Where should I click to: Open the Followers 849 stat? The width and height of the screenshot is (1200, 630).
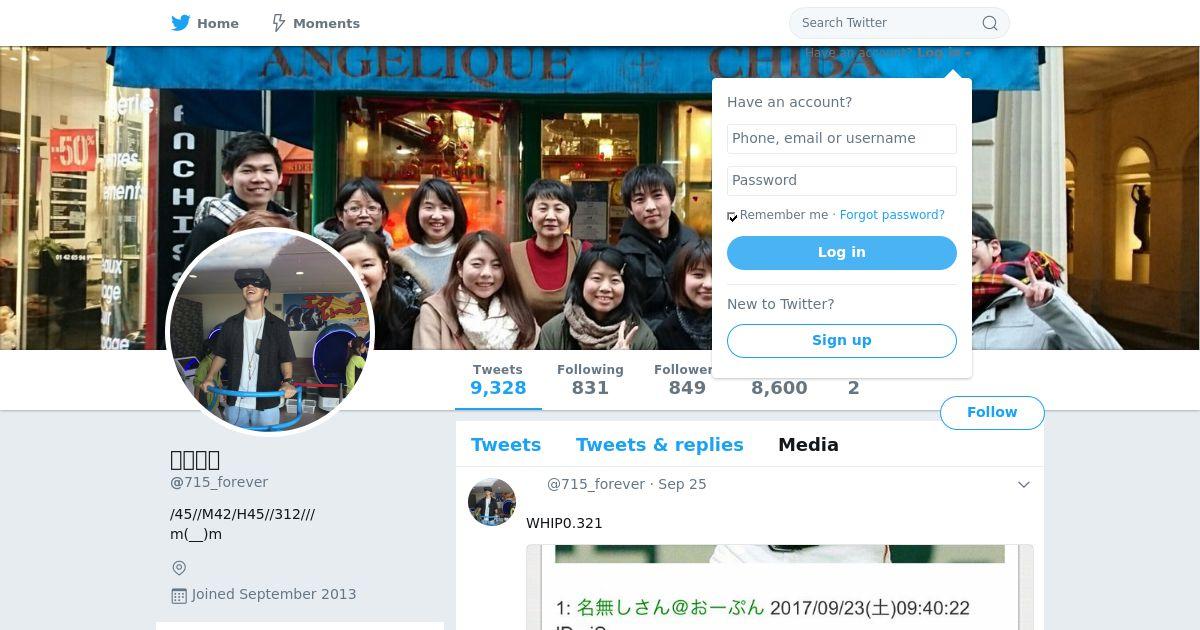(687, 380)
